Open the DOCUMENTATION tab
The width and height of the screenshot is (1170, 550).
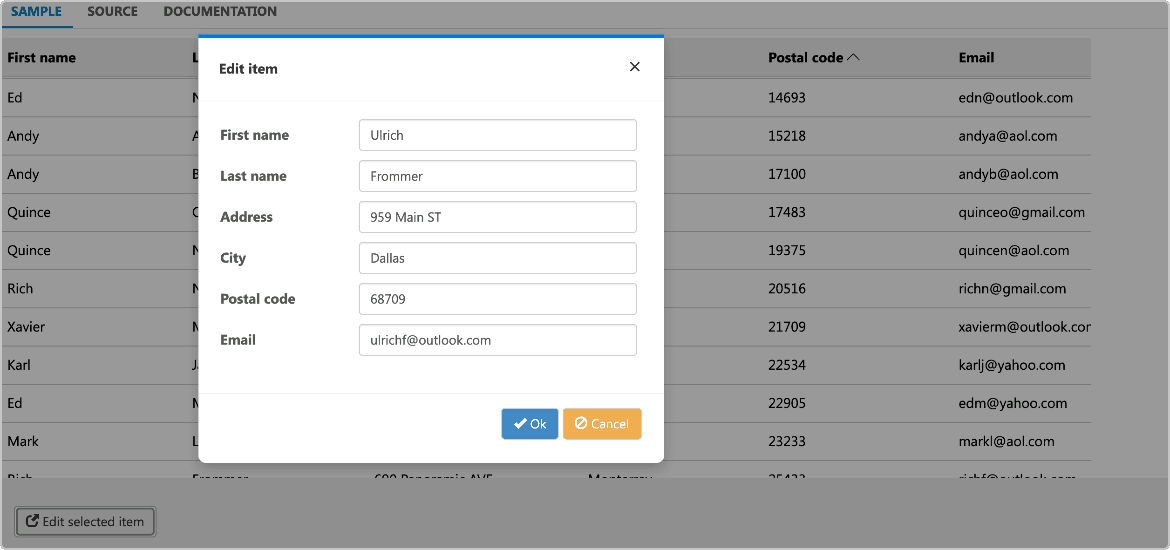220,12
